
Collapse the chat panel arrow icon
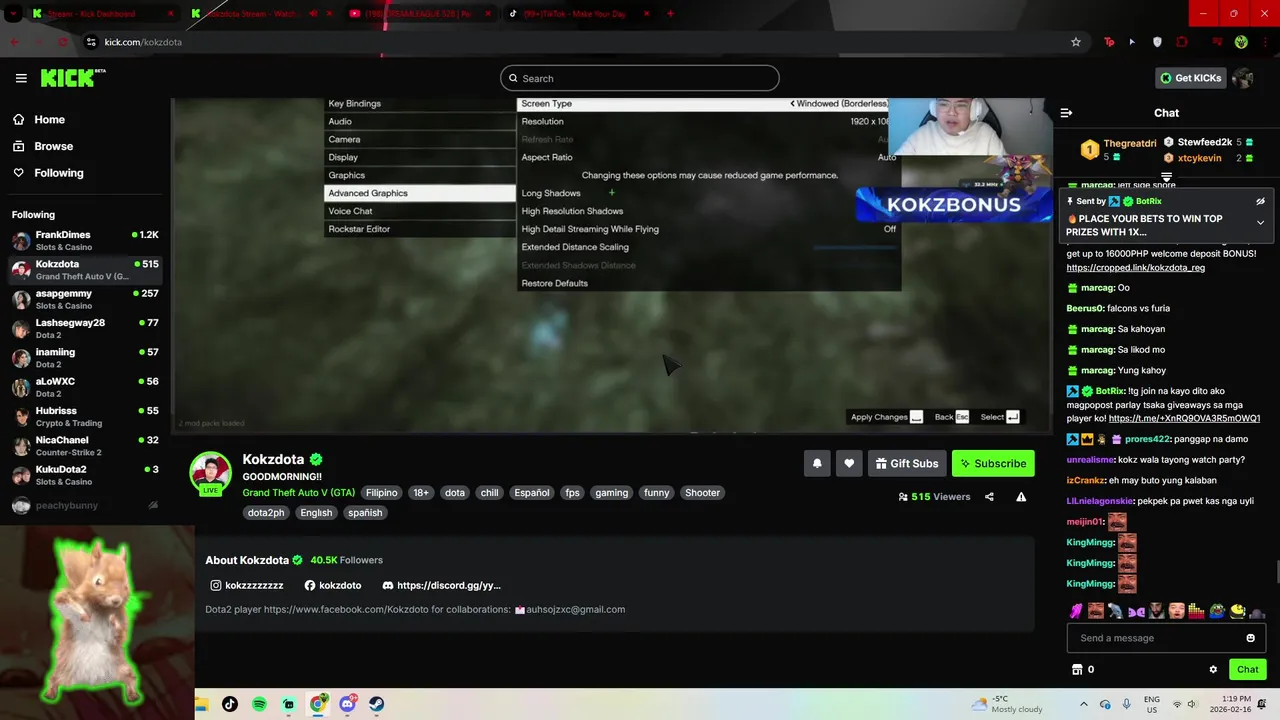pos(1066,113)
